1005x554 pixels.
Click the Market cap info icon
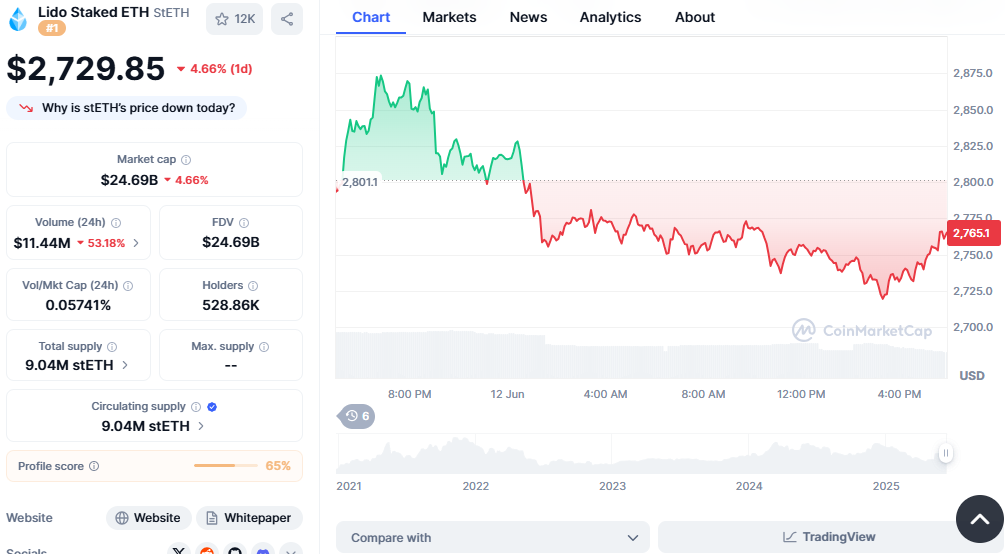pos(186,160)
